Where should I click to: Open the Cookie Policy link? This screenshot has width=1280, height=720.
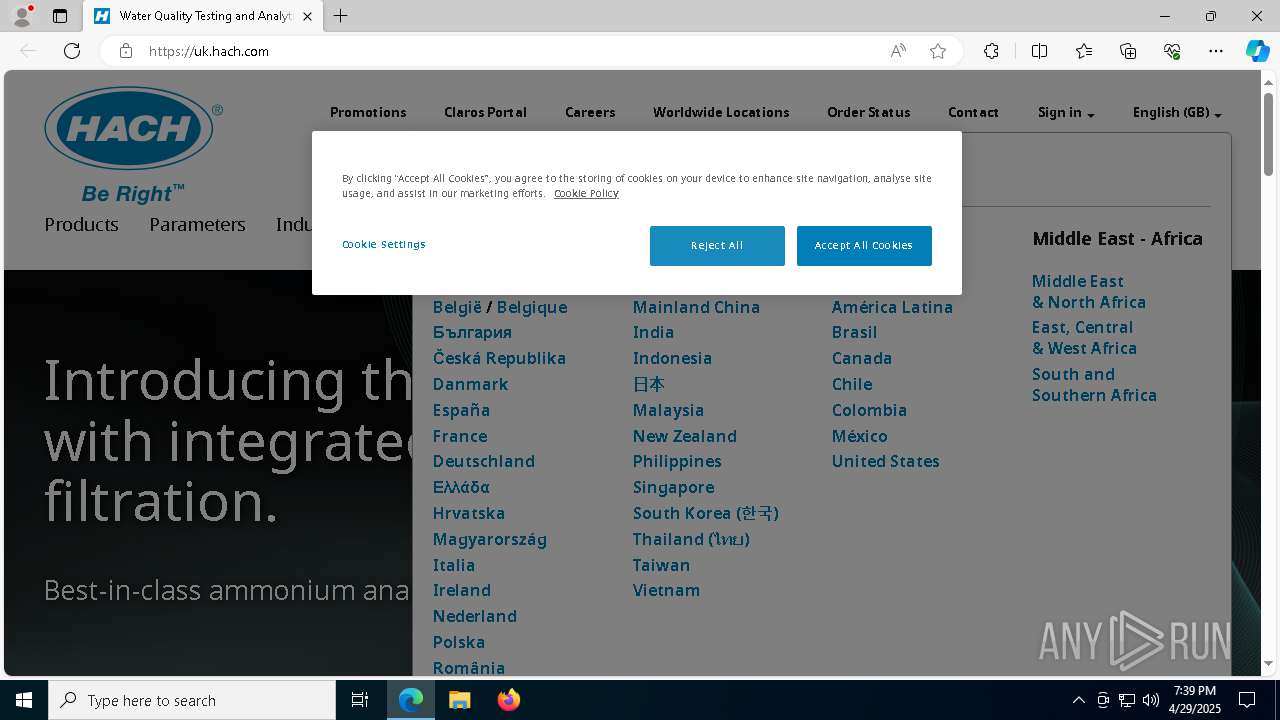(586, 193)
